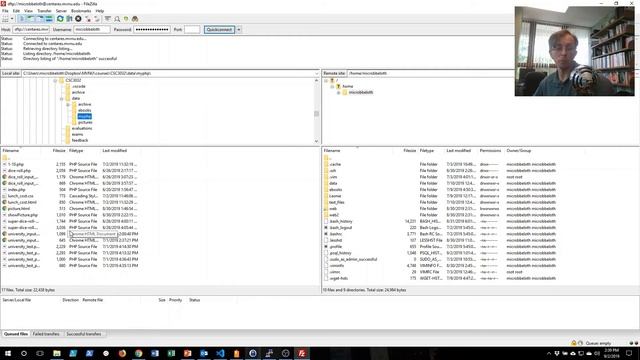
Task: Click the disconnect from server icon
Action: pyautogui.click(x=88, y=19)
